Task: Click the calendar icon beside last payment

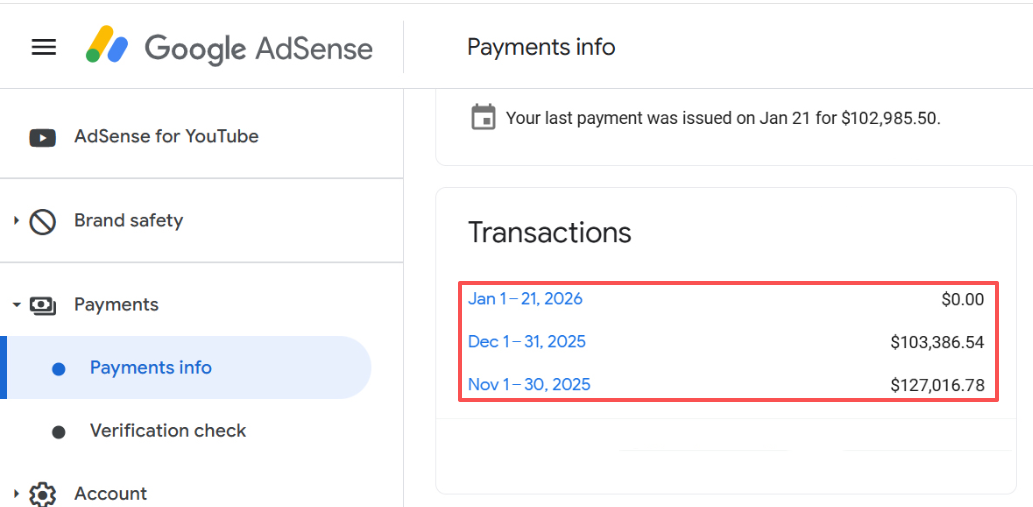Action: click(x=483, y=117)
